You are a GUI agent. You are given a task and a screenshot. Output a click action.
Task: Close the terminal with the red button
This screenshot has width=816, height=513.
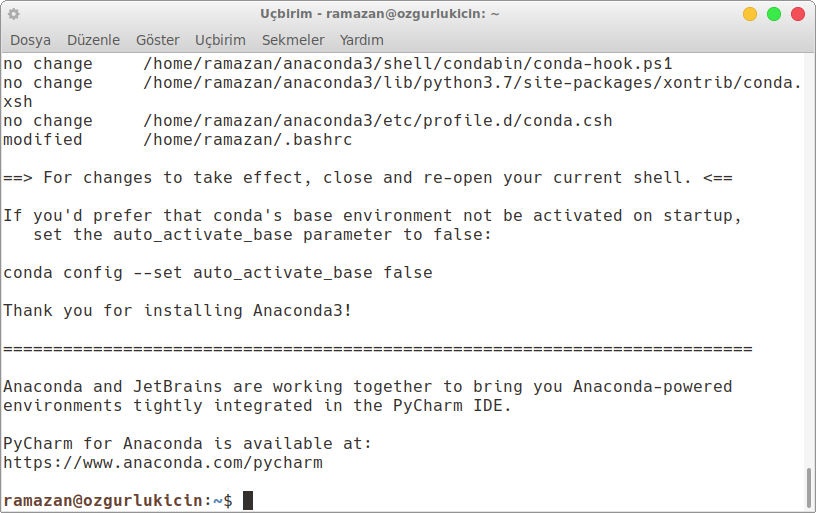click(x=798, y=14)
